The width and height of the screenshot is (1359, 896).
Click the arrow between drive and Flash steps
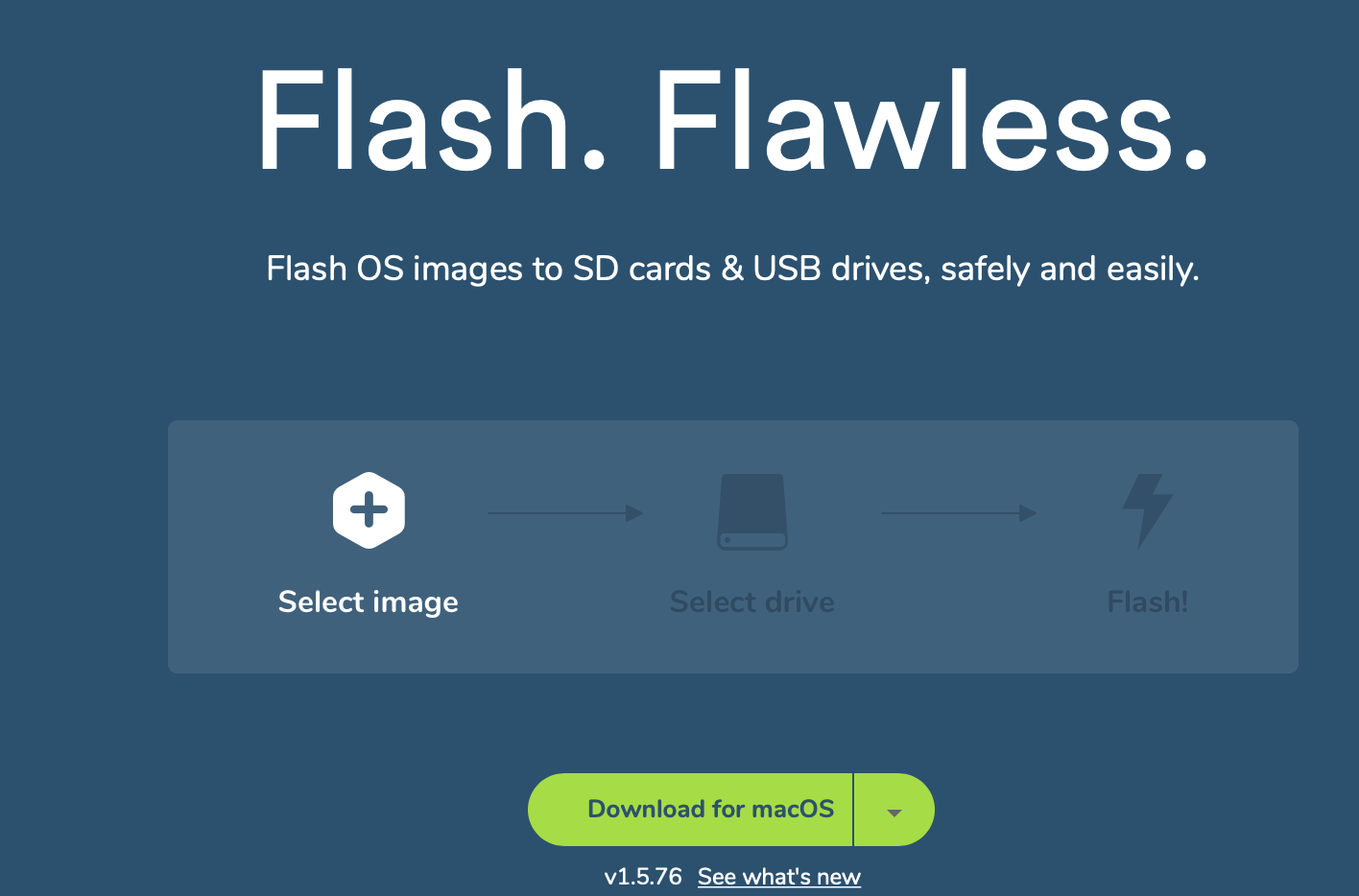[x=959, y=513]
